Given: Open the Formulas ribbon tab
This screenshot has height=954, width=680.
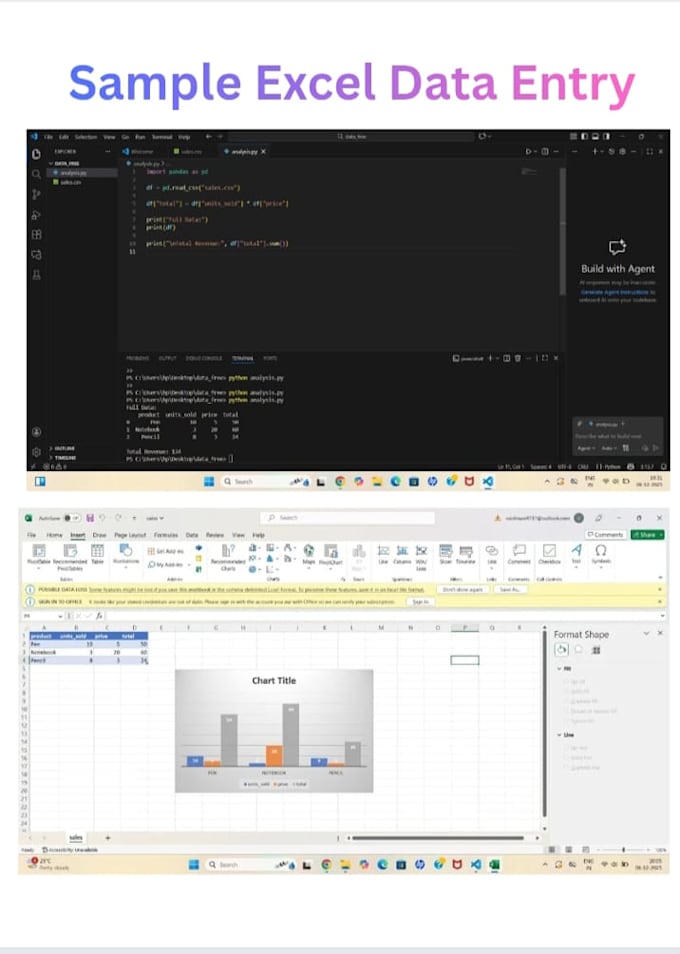Looking at the screenshot, I should pyautogui.click(x=165, y=535).
